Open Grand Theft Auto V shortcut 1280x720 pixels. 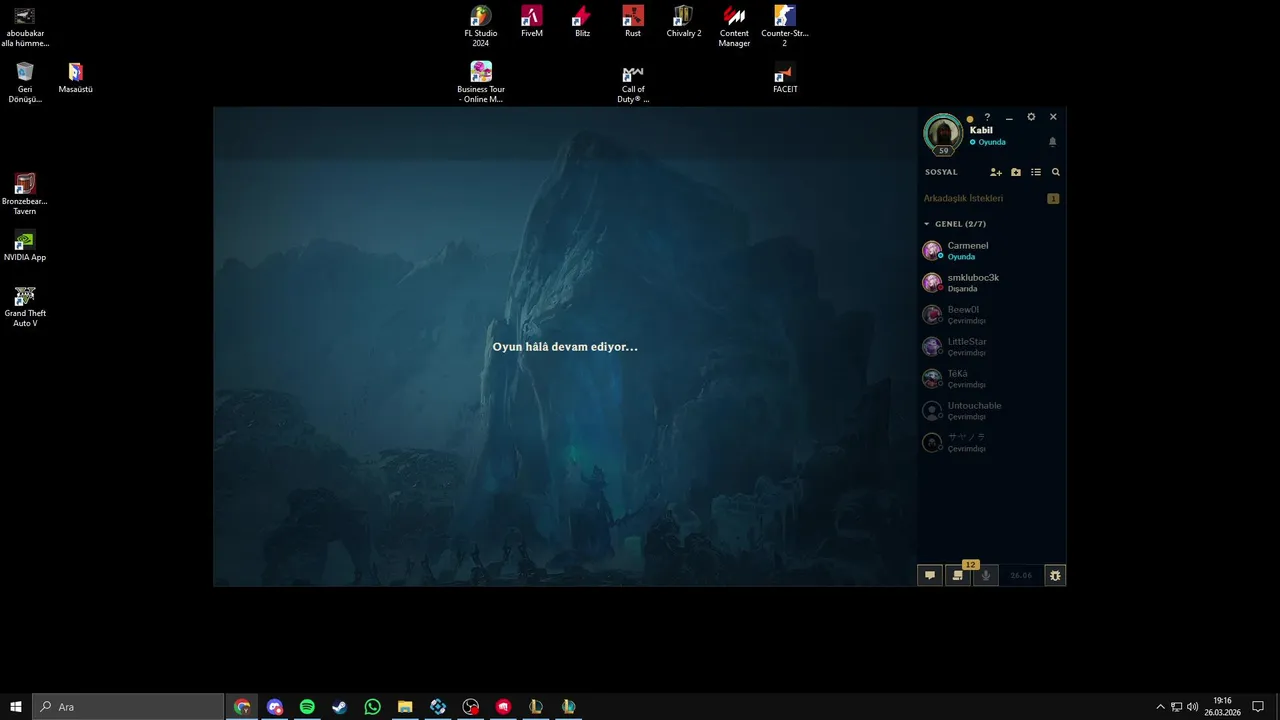click(25, 306)
